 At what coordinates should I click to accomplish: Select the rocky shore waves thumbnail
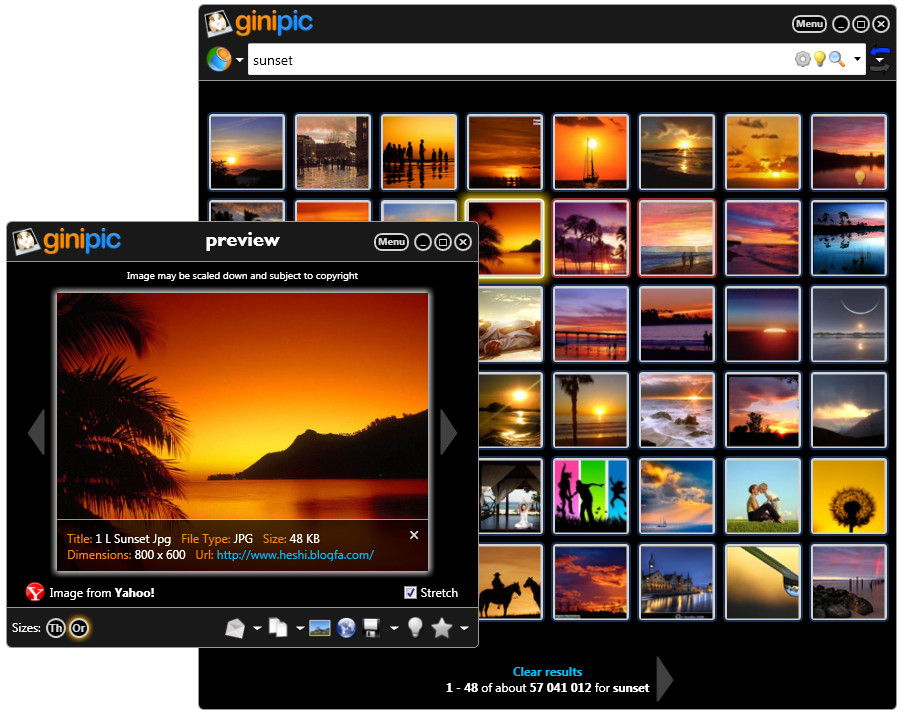coord(677,410)
